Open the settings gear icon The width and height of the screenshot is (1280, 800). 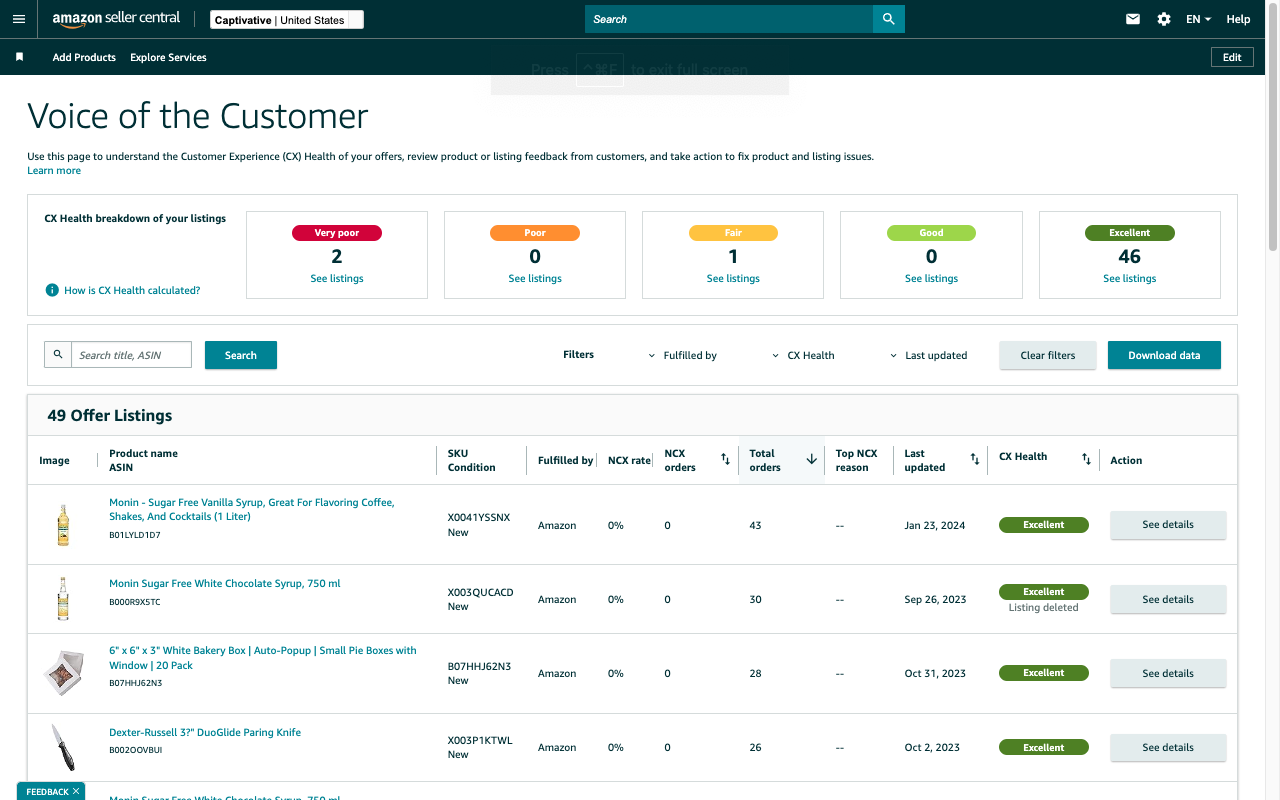(x=1164, y=19)
